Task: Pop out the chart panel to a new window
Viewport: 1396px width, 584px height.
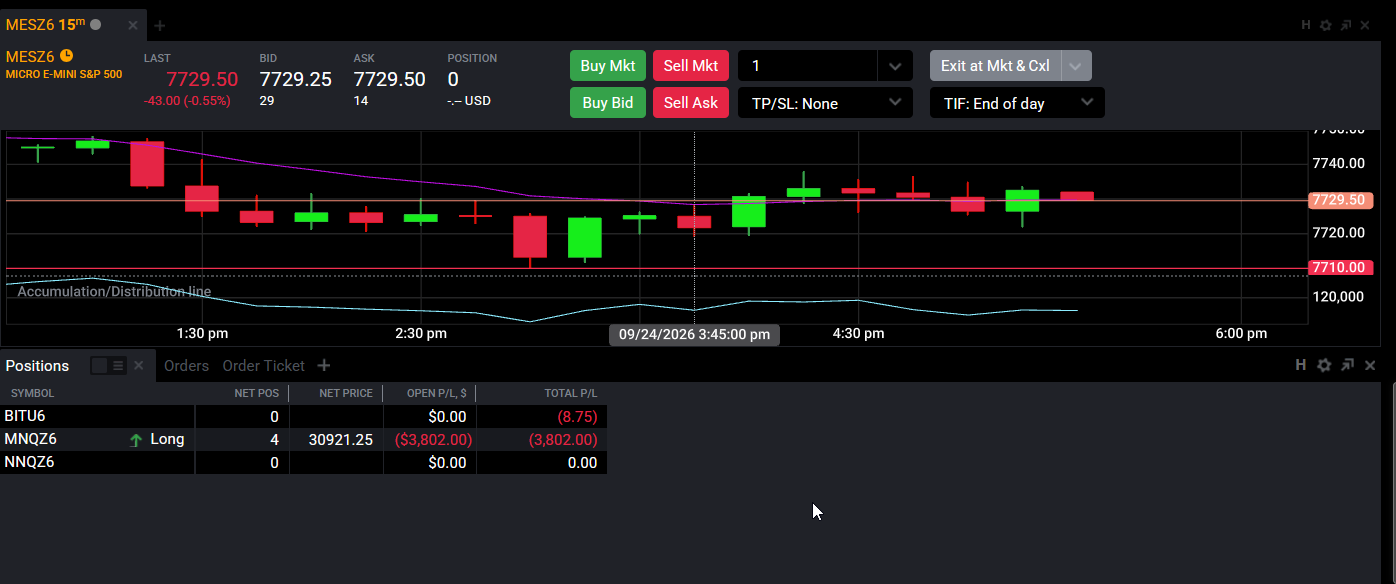Action: 1348,25
